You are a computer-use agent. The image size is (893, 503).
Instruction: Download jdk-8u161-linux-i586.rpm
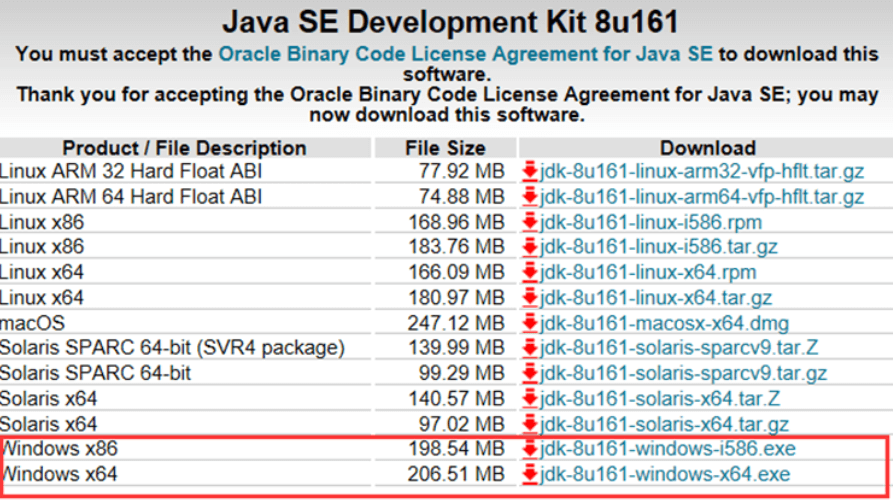[650, 222]
